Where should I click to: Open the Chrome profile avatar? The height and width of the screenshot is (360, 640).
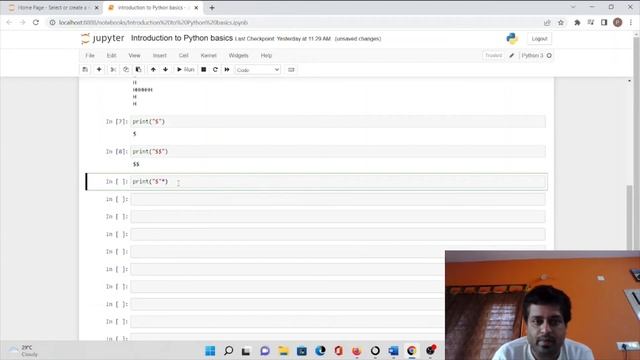coord(618,23)
